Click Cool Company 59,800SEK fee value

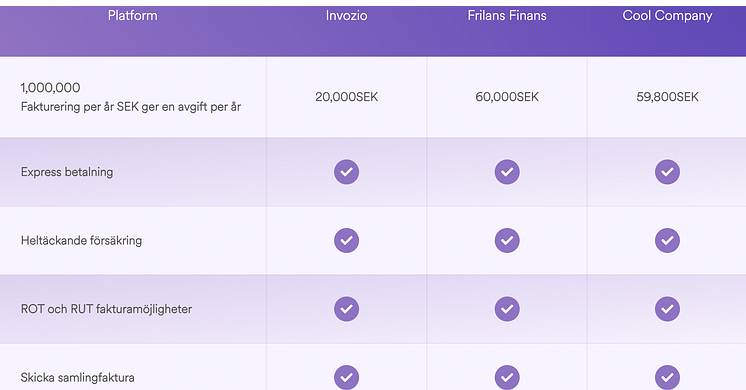[x=667, y=97]
